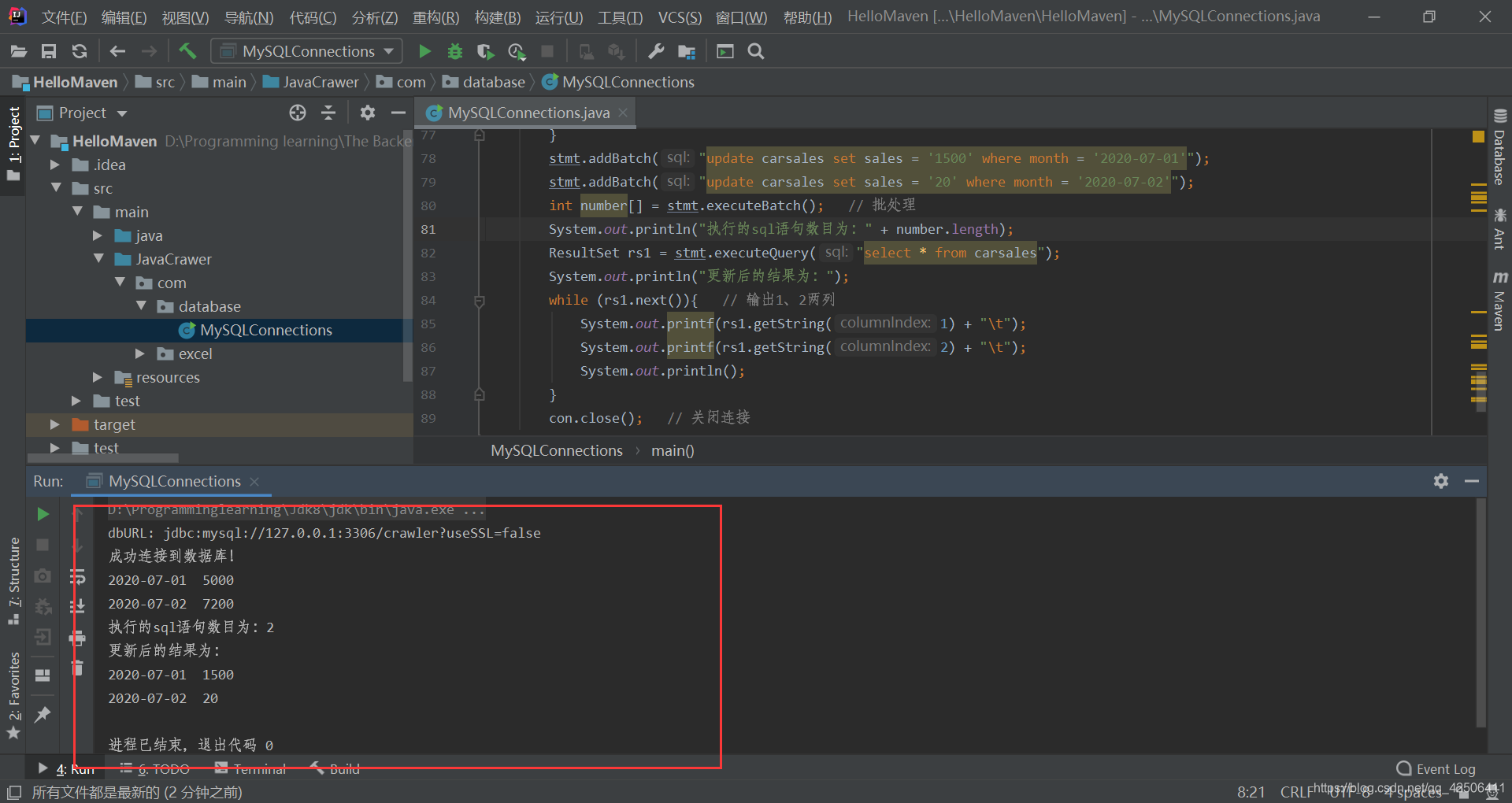The height and width of the screenshot is (803, 1512).
Task: Click the locate target icon in Project panel
Action: click(x=298, y=113)
